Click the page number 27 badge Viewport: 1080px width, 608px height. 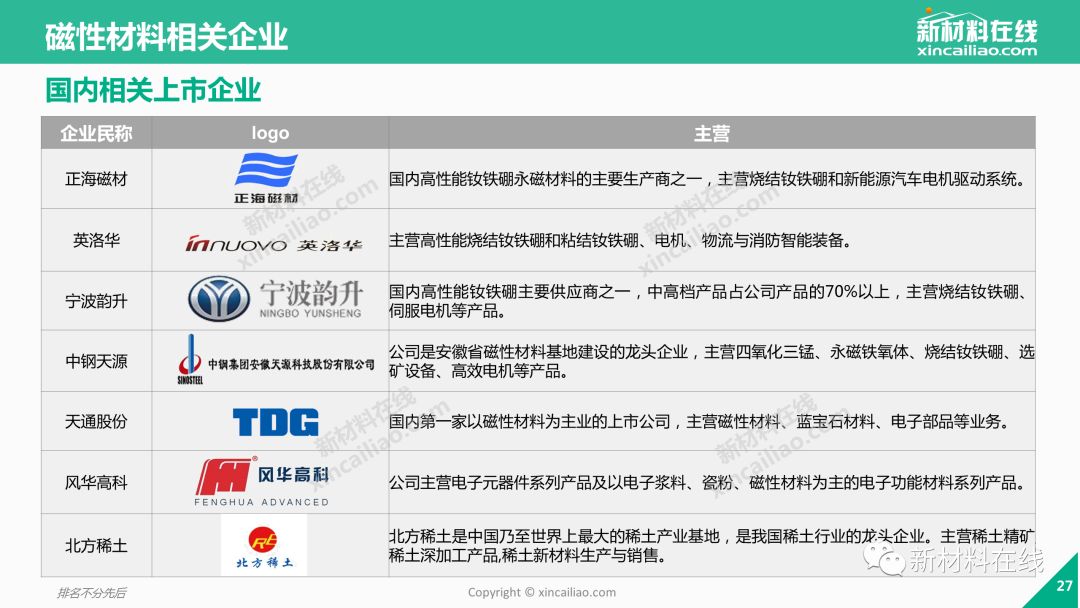(1064, 586)
